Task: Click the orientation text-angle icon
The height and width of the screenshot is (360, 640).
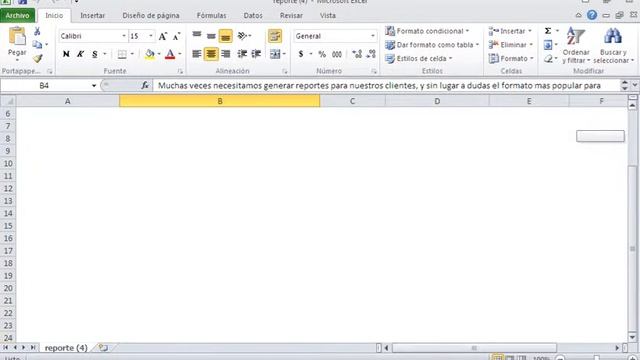Action: (242, 36)
